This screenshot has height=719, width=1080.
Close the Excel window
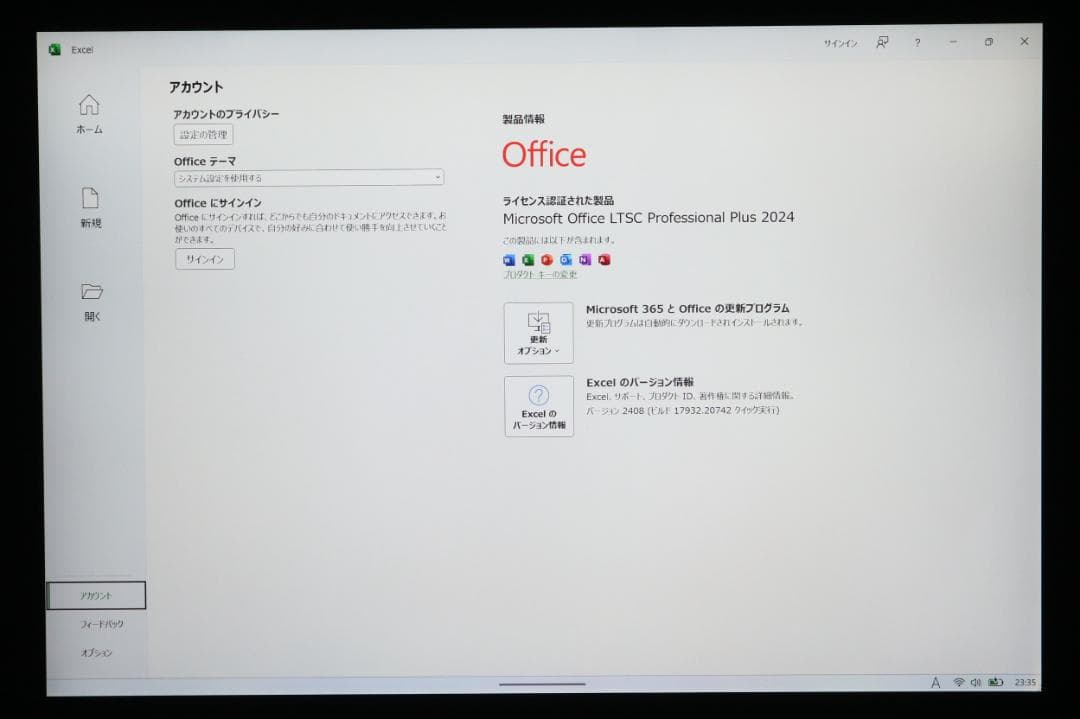tap(1024, 41)
